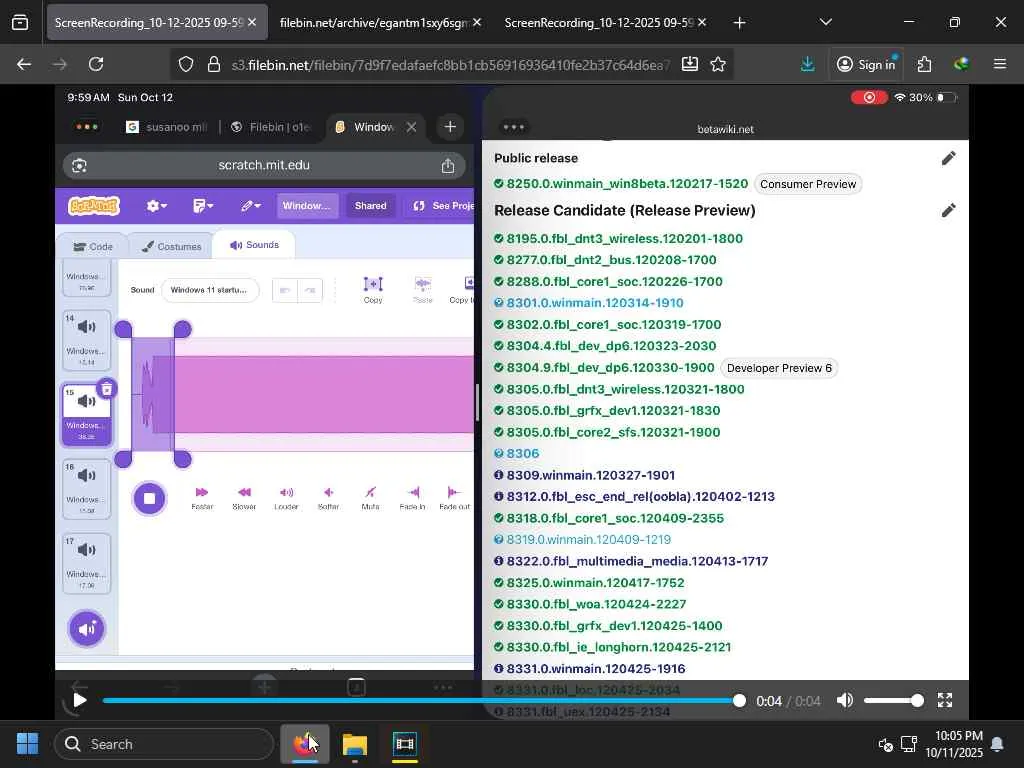This screenshot has height=768, width=1024.
Task: Delete sound 15 with trash icon
Action: pyautogui.click(x=106, y=389)
